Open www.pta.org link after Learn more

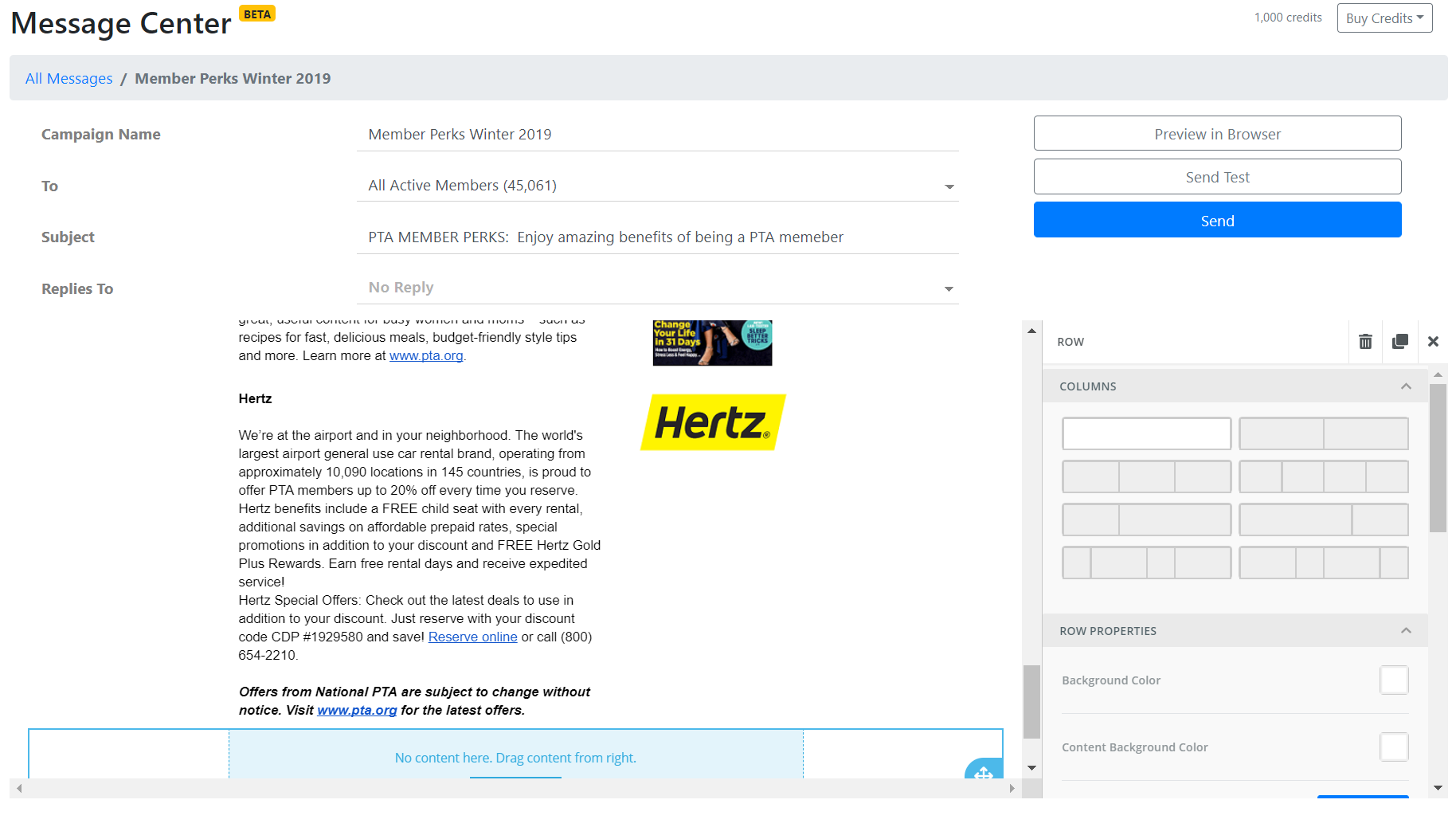426,356
